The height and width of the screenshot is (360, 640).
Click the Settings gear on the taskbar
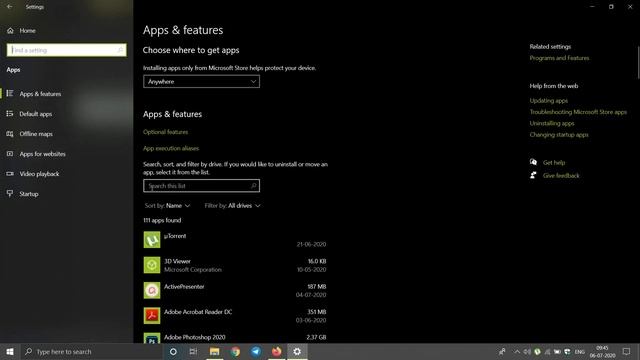[x=297, y=351]
